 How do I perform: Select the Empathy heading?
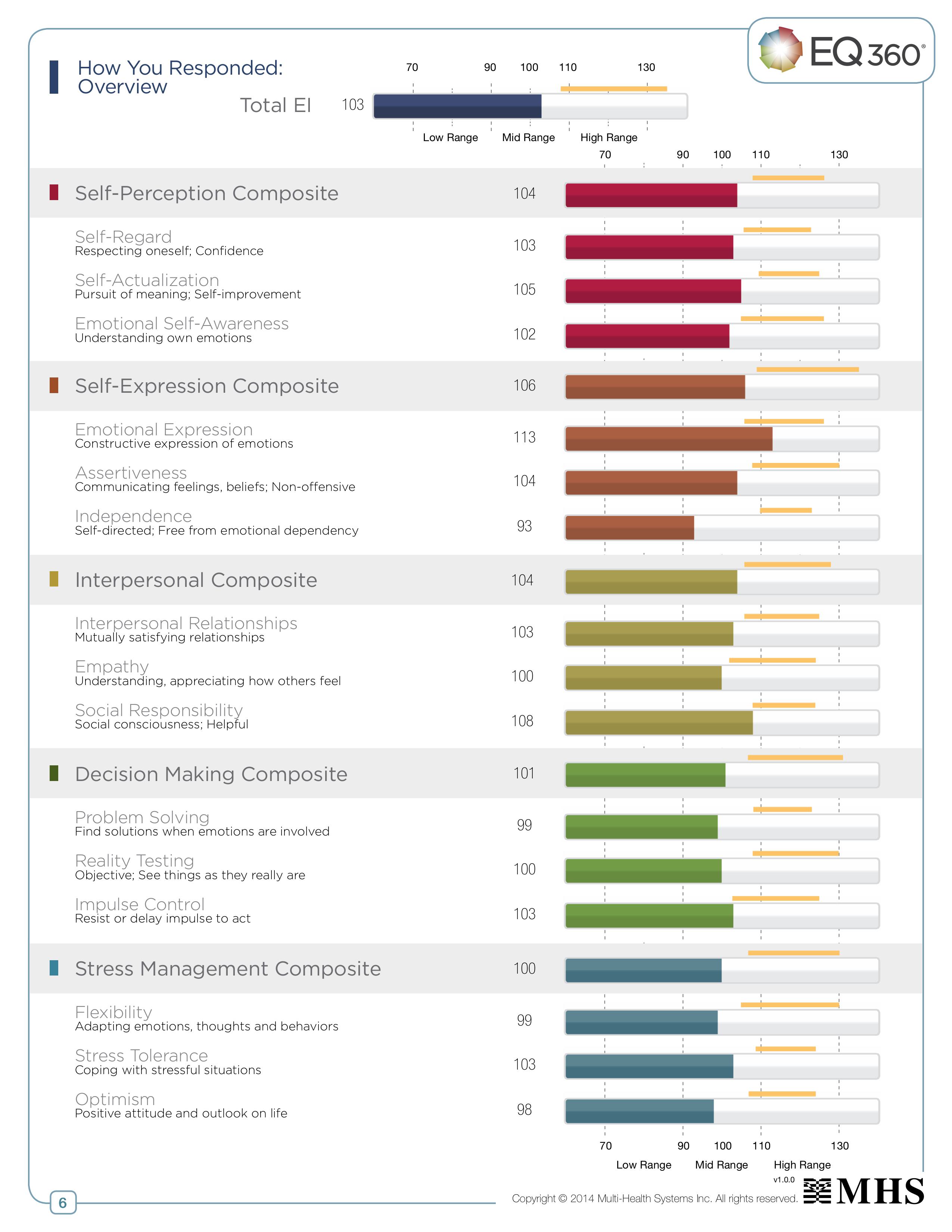point(112,667)
